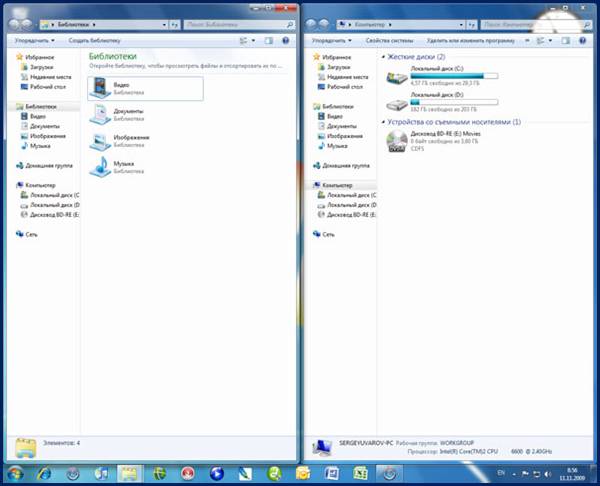The width and height of the screenshot is (600, 486).
Task: Show hidden tray icons arrow
Action: [x=514, y=475]
